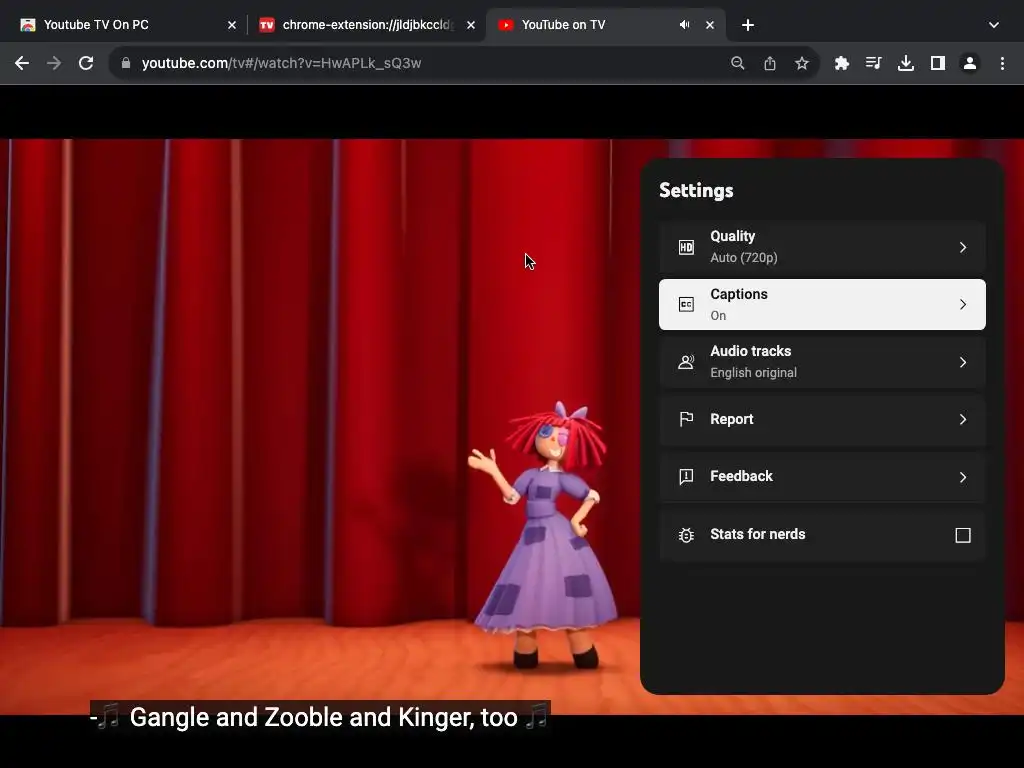Go back to the previous page
Screen dimensions: 1024x768
point(22,63)
